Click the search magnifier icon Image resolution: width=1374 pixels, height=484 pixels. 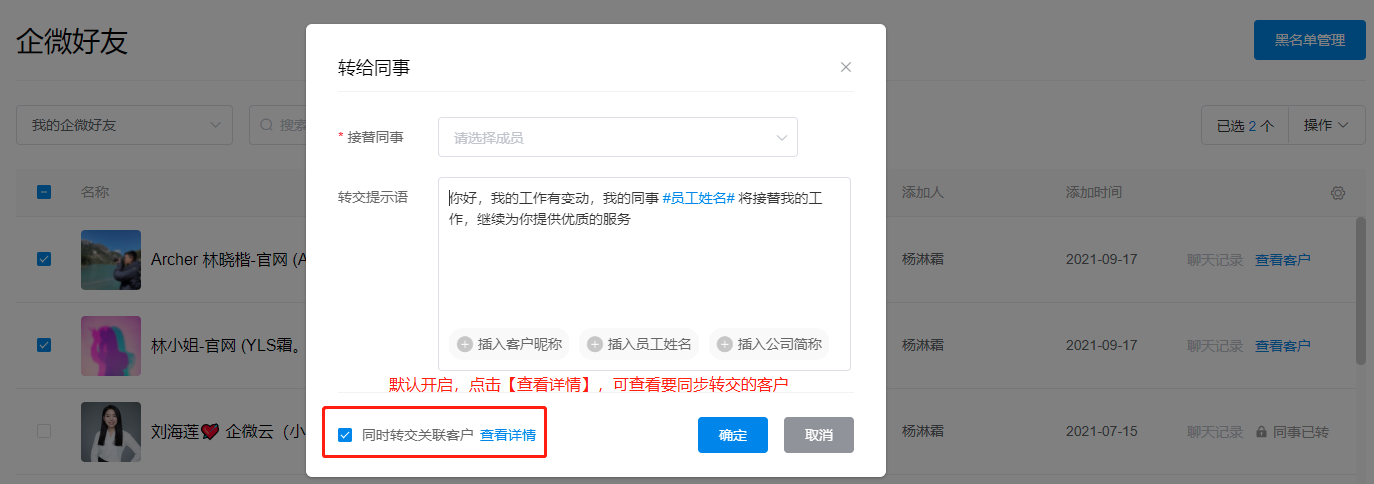267,125
